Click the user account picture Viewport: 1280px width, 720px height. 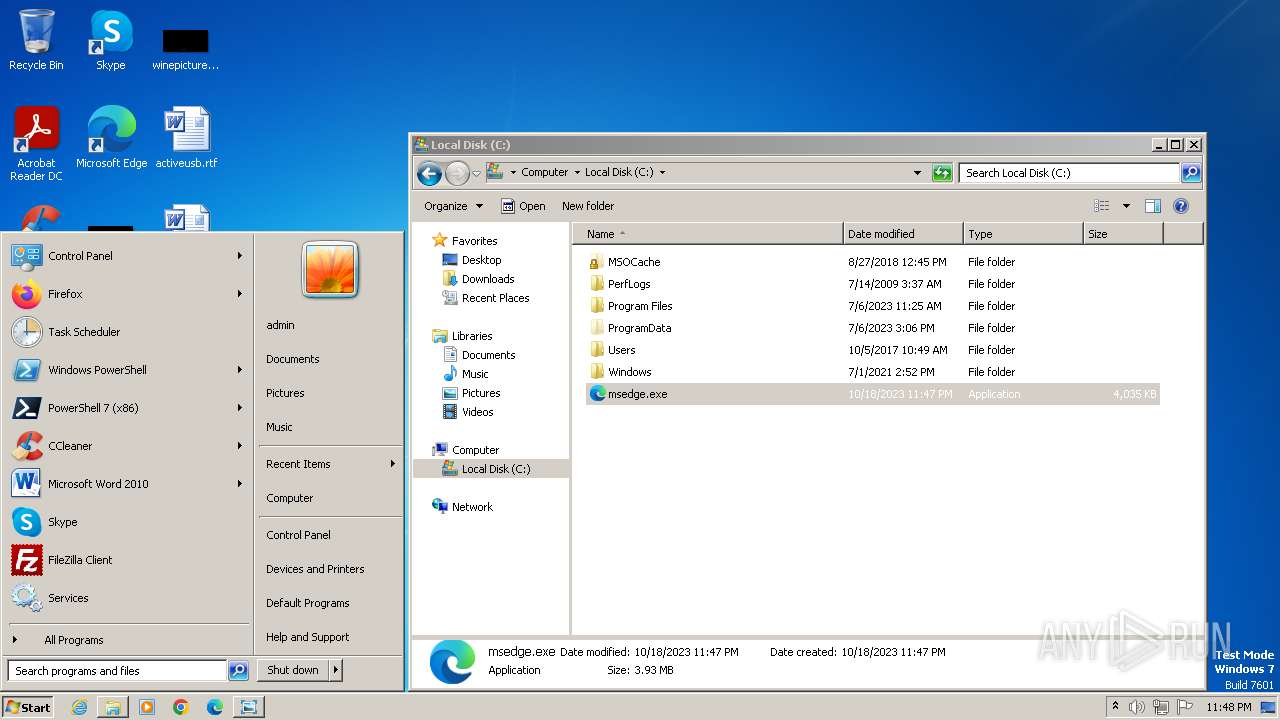click(330, 269)
